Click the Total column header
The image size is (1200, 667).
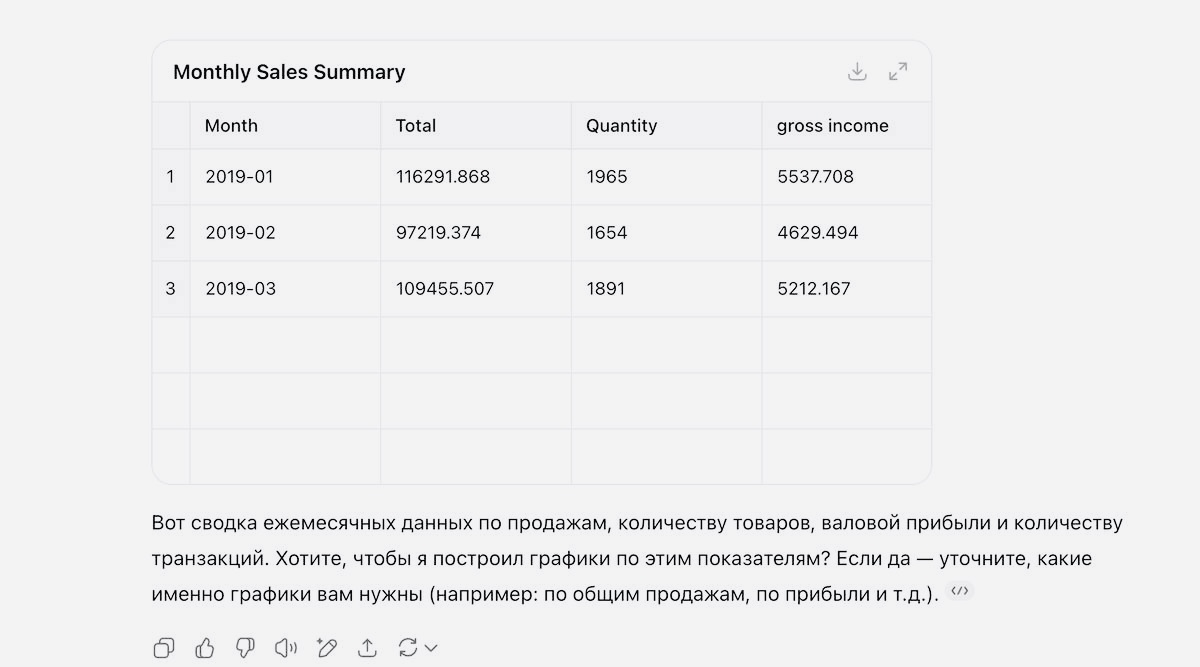coord(415,126)
